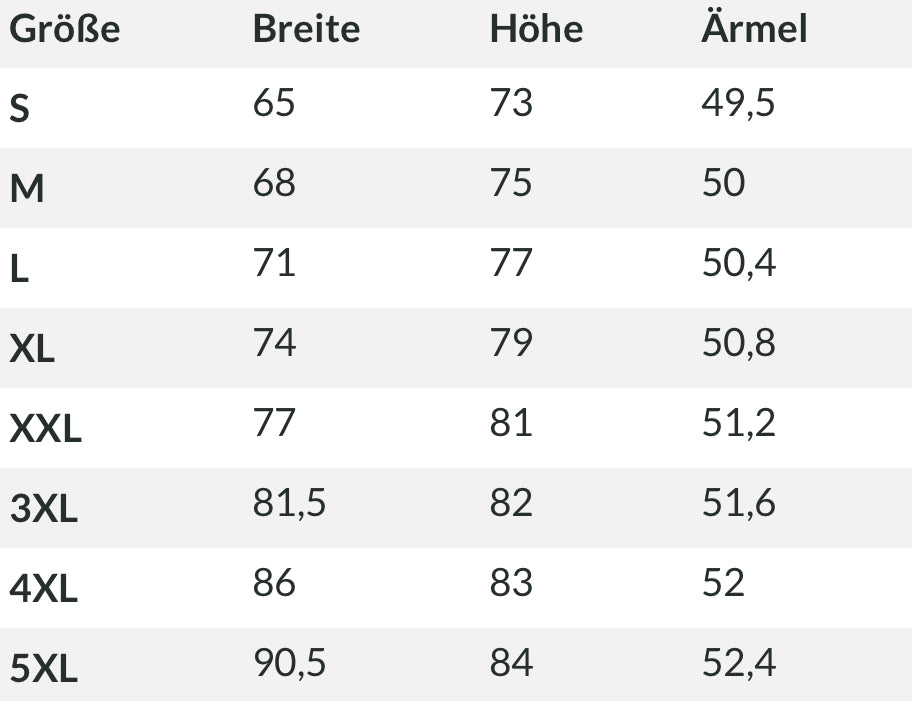Click Höhe value 75 for size M
This screenshot has height=701, width=912.
(x=511, y=183)
